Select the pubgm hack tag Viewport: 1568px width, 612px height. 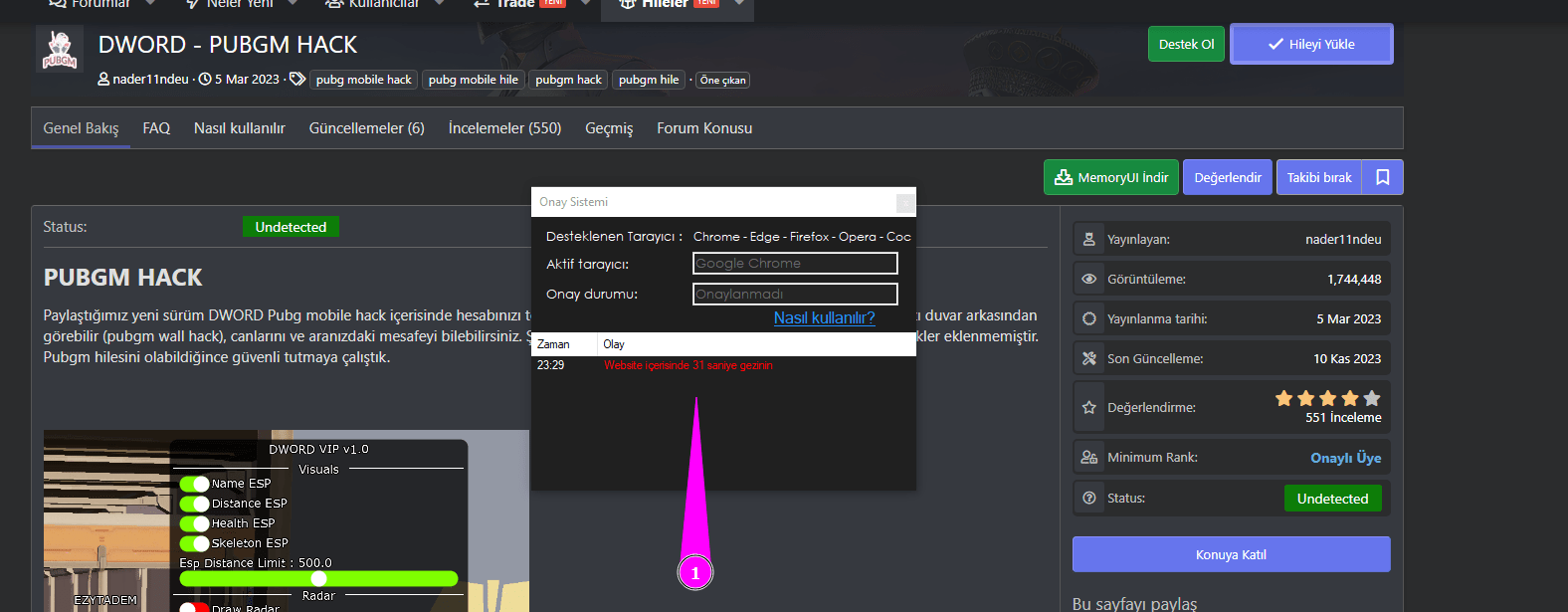568,80
